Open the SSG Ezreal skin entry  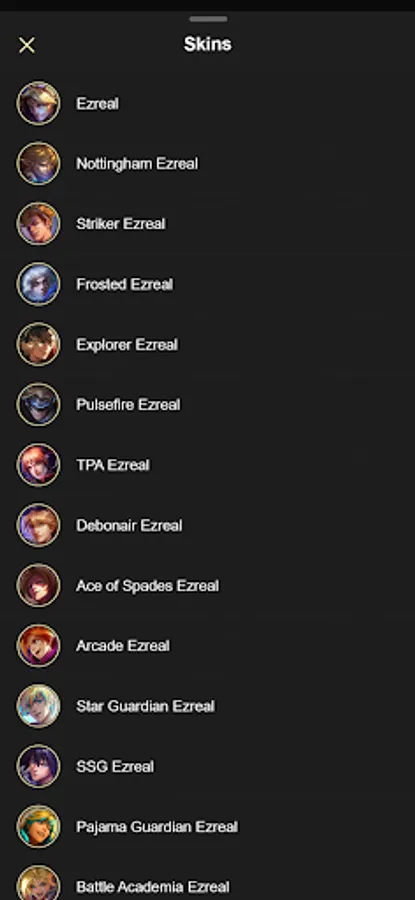207,766
